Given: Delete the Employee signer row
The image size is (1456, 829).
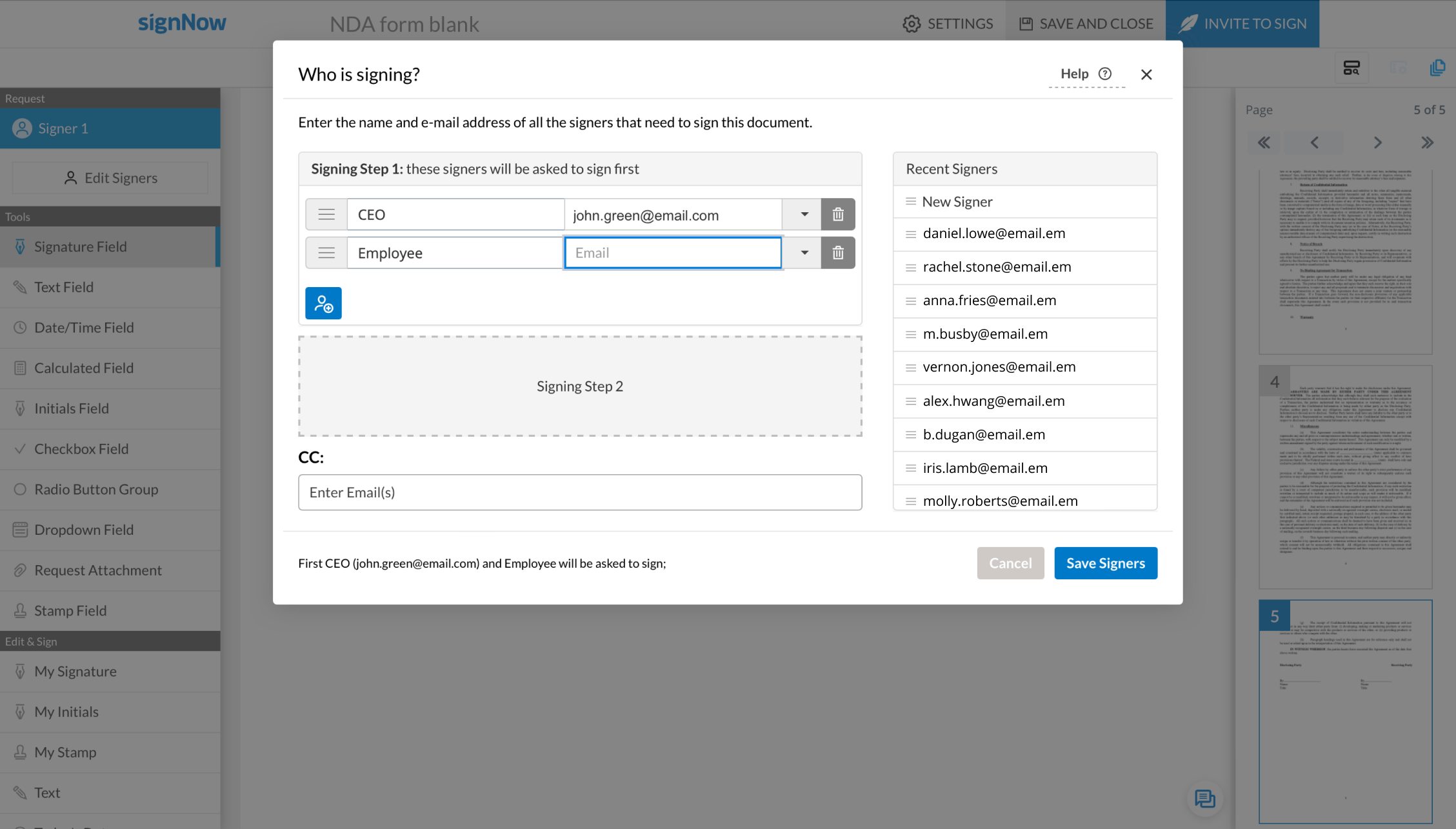Looking at the screenshot, I should point(838,253).
